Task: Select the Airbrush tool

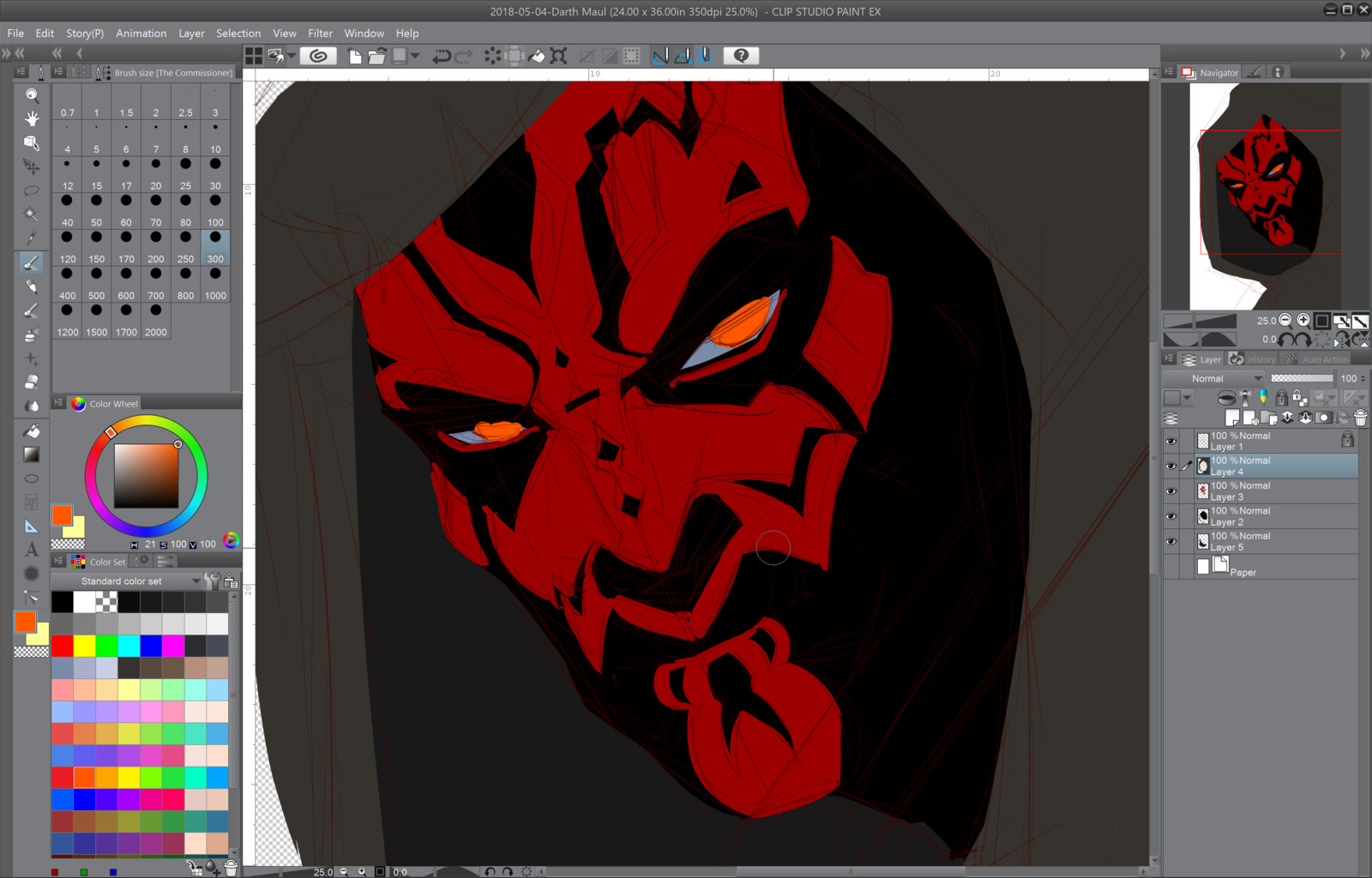Action: (32, 334)
